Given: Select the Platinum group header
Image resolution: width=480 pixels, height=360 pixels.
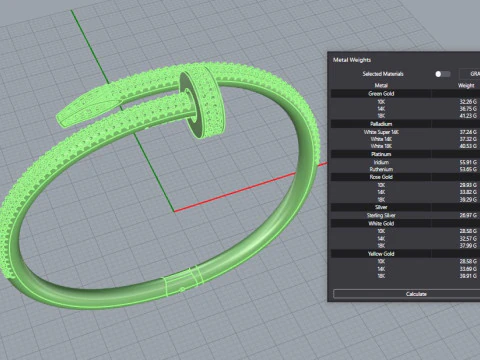Looking at the screenshot, I should (405, 154).
